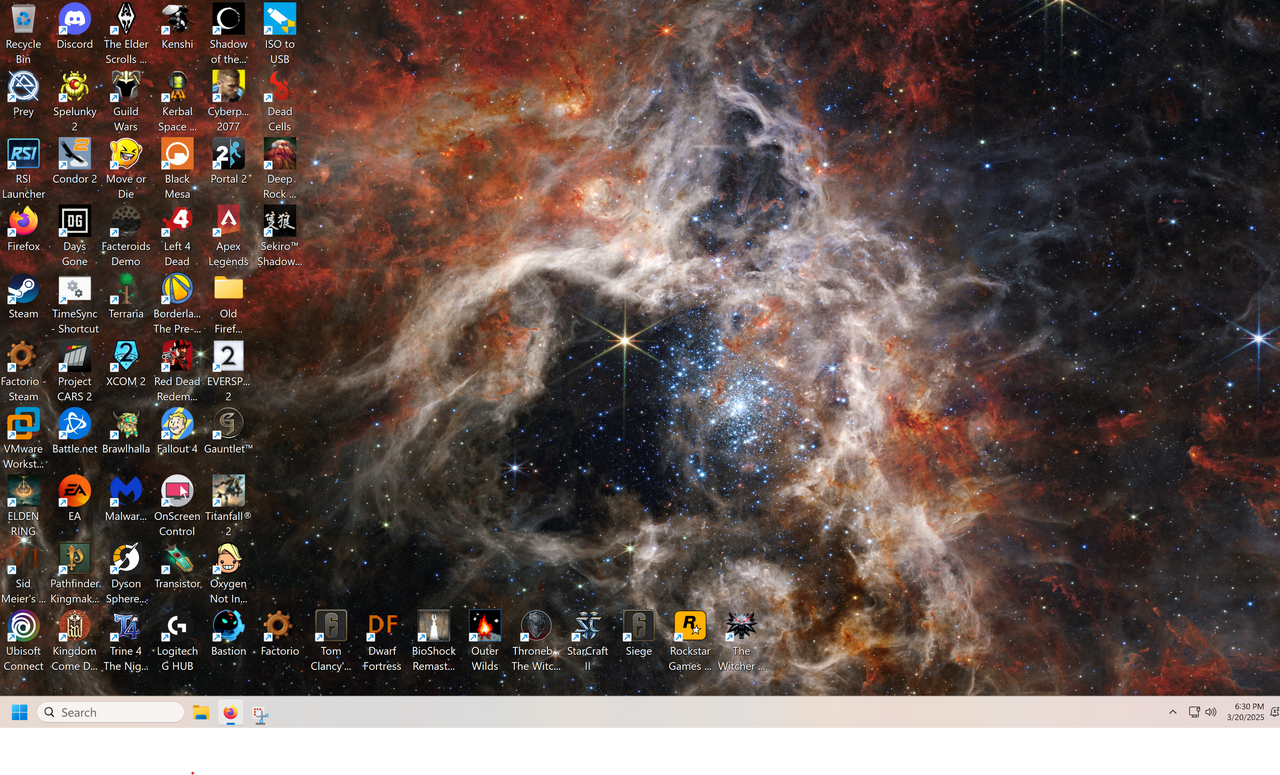Open the volume control in system tray

coord(1211,712)
